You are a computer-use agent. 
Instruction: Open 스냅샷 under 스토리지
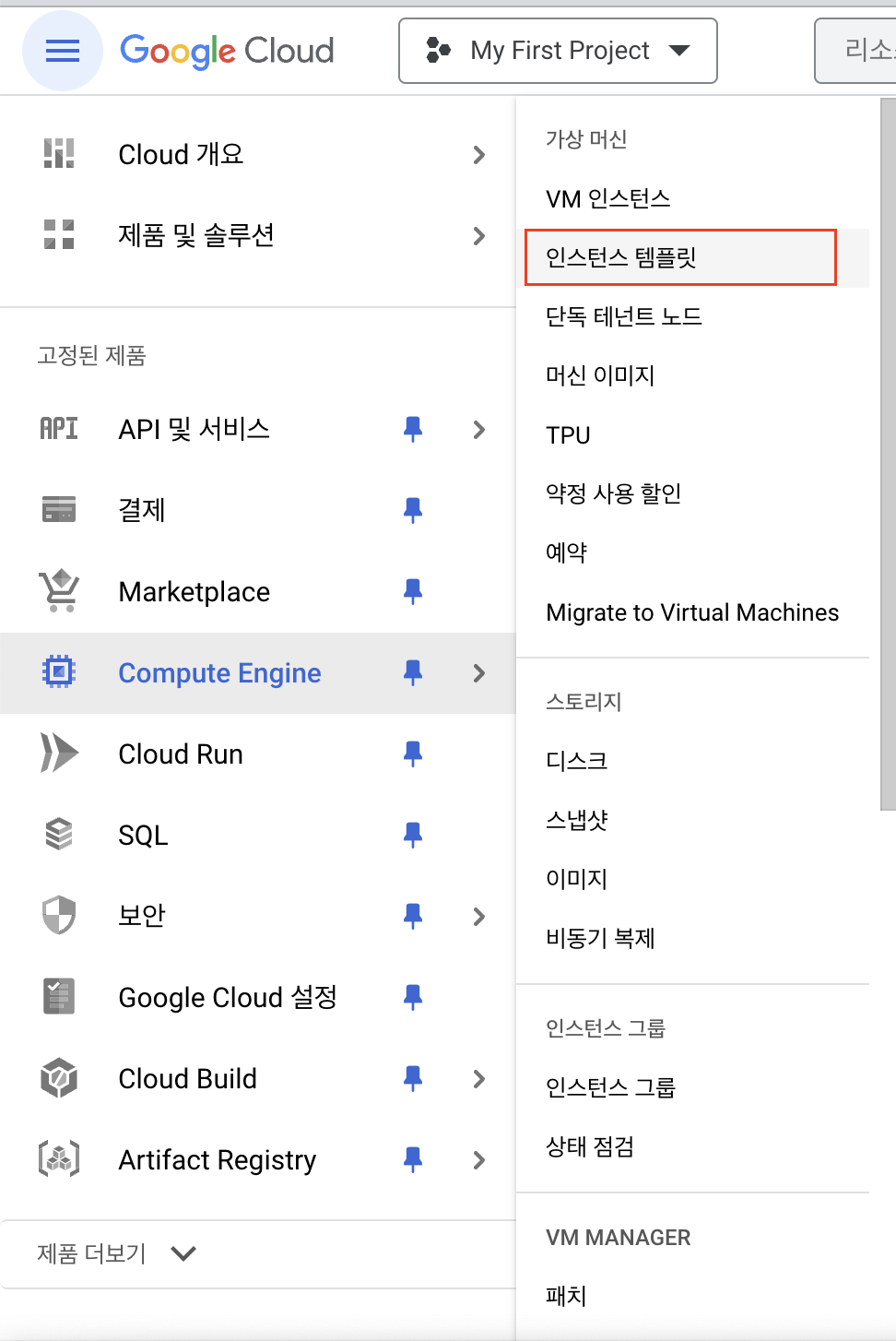[576, 820]
